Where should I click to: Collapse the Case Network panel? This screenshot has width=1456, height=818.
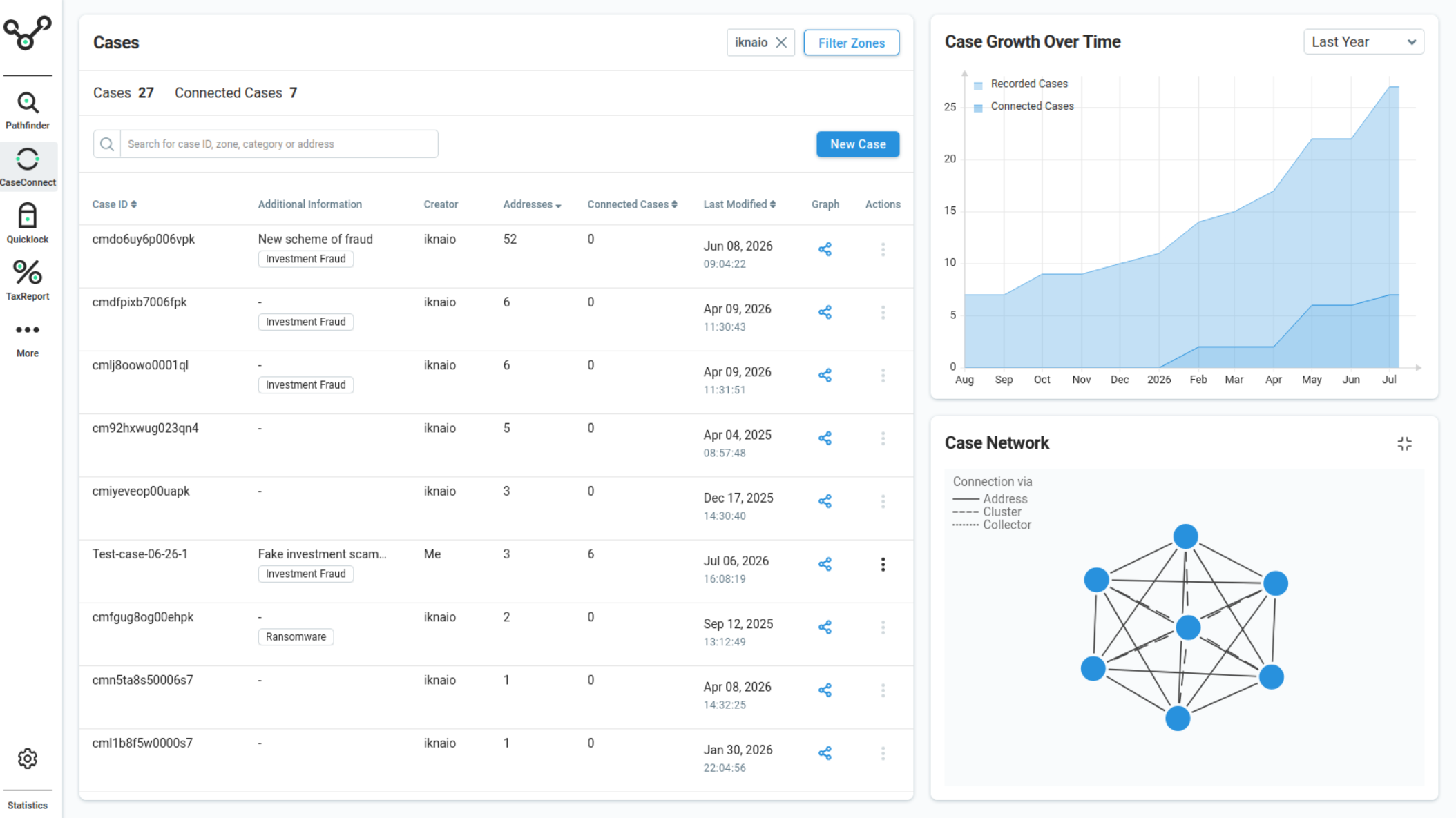click(1404, 444)
